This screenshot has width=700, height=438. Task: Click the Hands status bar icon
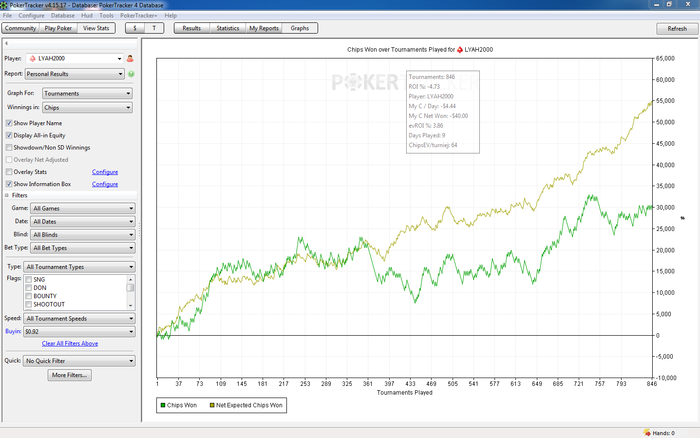point(647,433)
